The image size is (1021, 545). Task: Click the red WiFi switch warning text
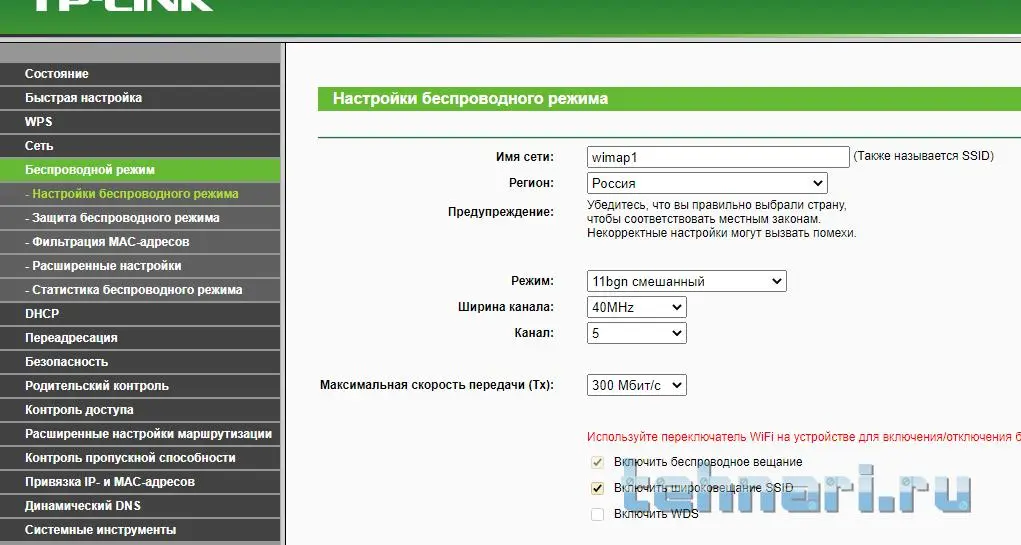(x=804, y=437)
